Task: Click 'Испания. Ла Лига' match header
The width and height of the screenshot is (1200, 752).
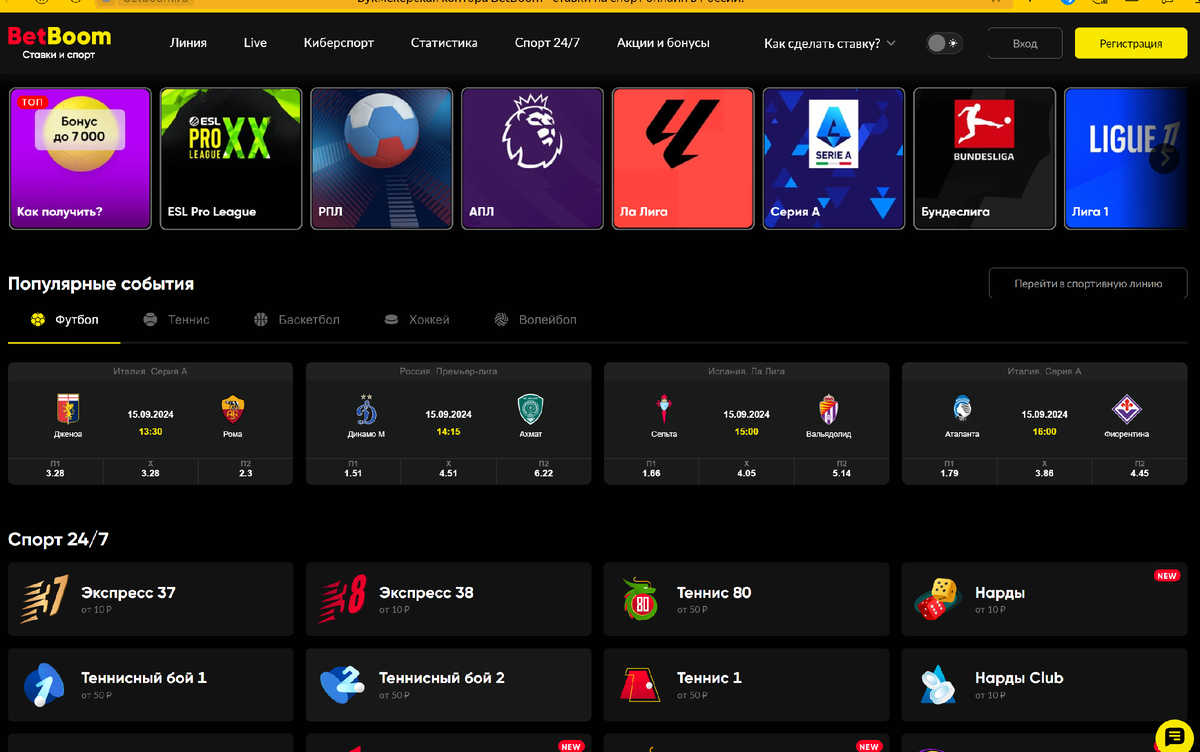Action: pos(746,371)
